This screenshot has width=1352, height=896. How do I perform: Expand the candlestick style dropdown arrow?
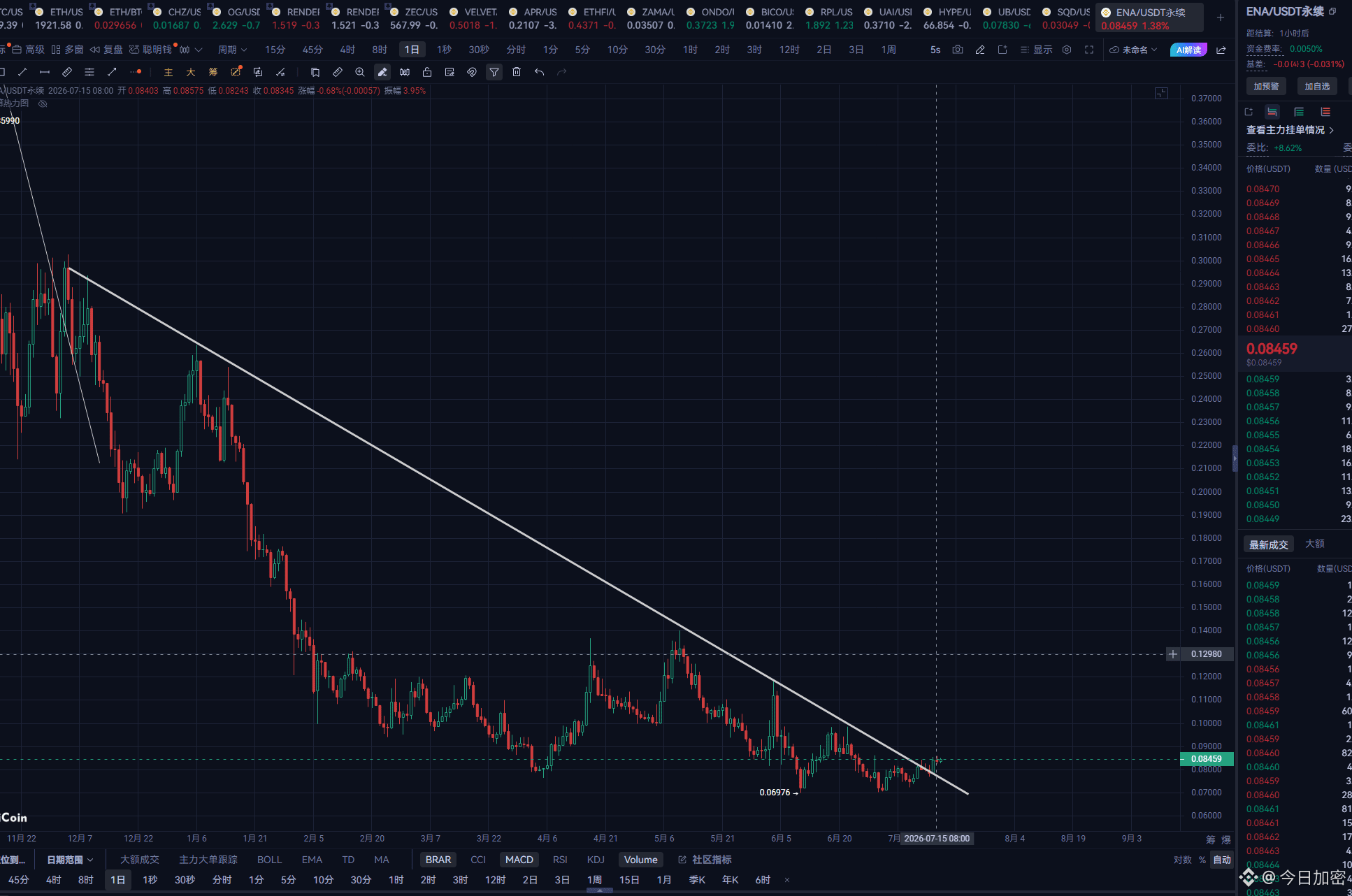click(199, 50)
